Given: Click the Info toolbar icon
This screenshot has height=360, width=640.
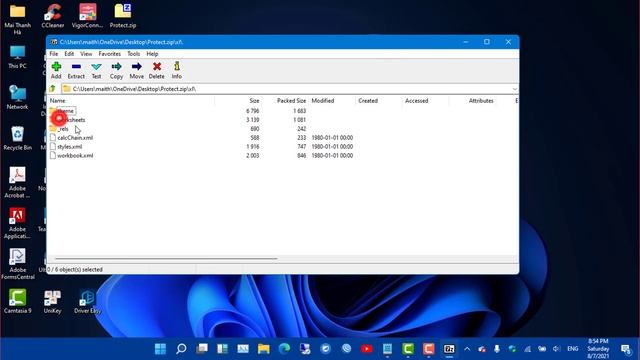Looking at the screenshot, I should (176, 70).
